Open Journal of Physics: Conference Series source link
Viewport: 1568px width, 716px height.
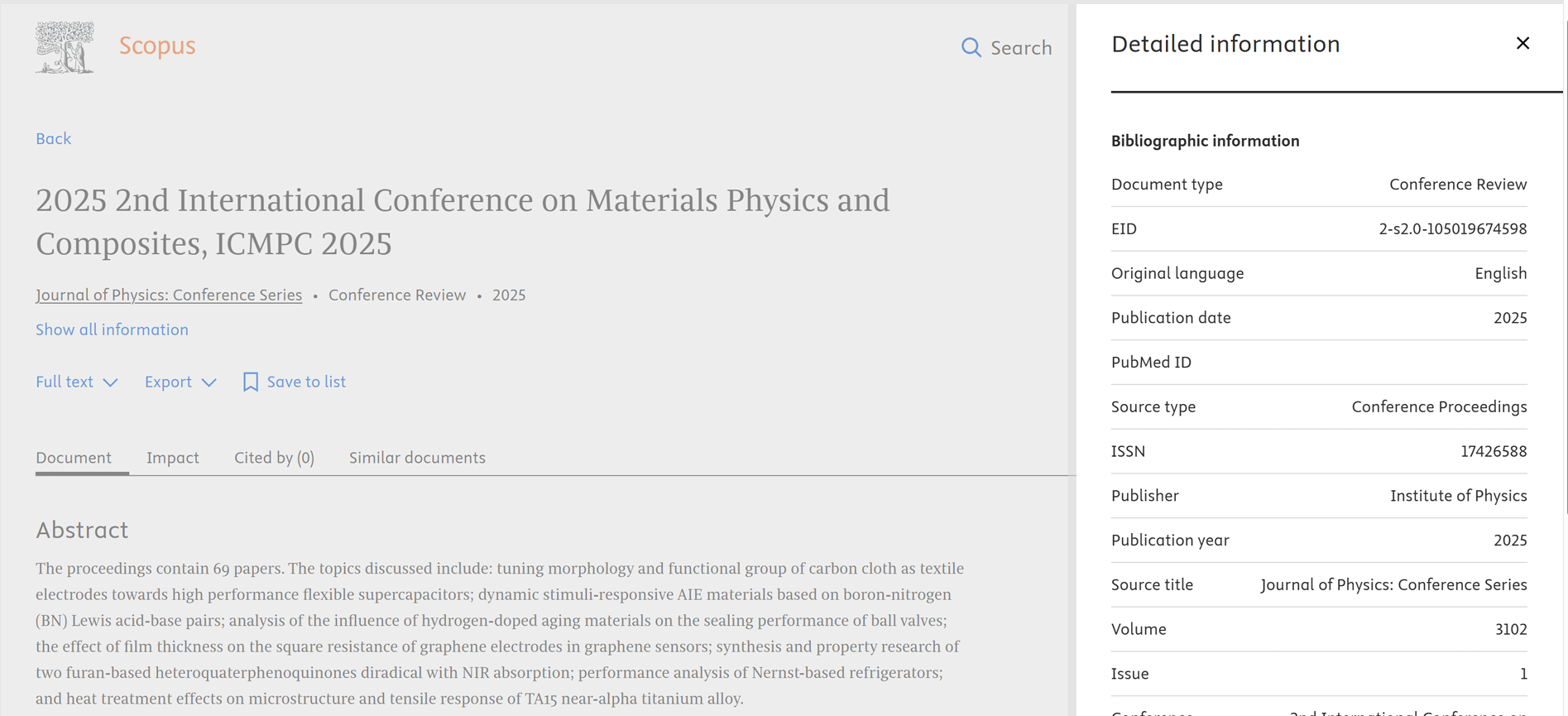[169, 296]
